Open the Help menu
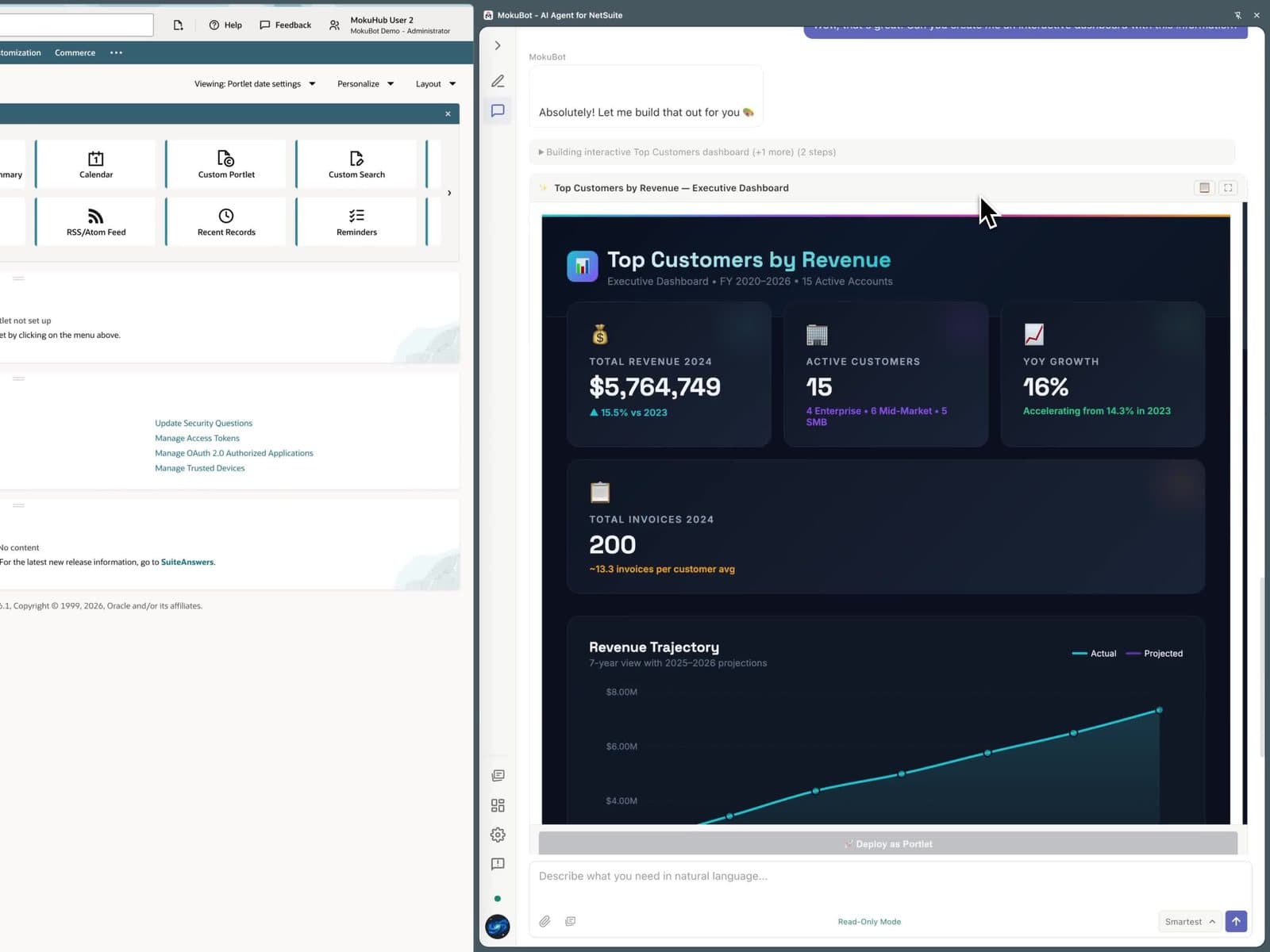The height and width of the screenshot is (952, 1270). pyautogui.click(x=225, y=25)
